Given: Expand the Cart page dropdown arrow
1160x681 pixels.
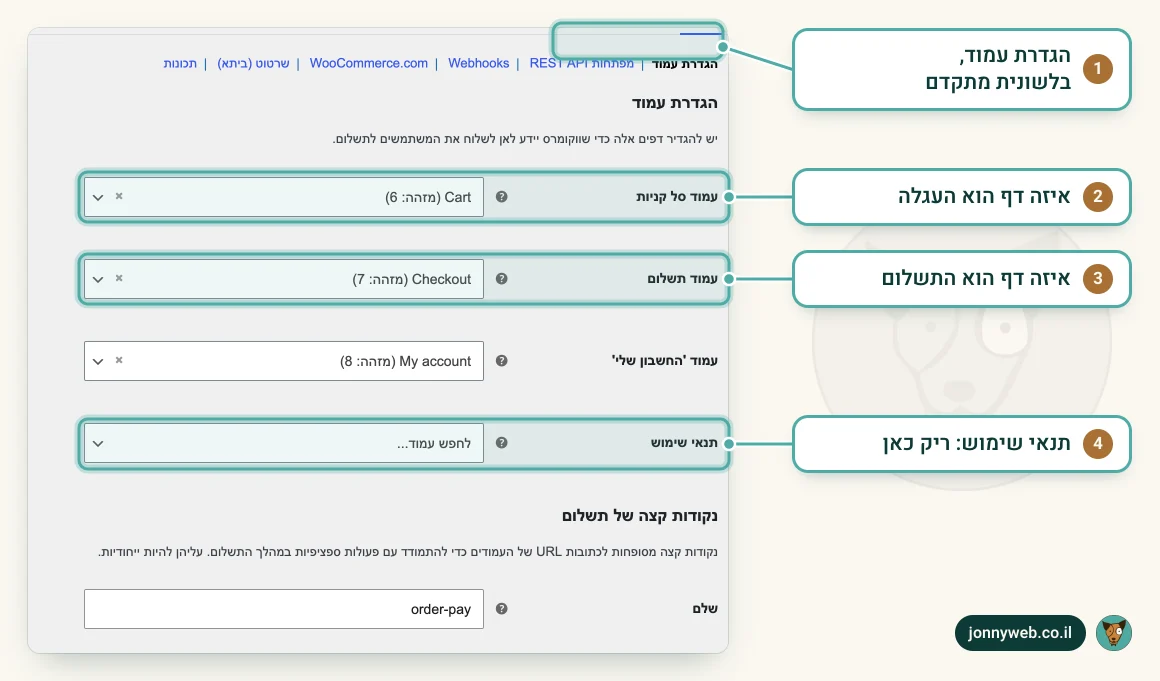Looking at the screenshot, I should pyautogui.click(x=98, y=197).
